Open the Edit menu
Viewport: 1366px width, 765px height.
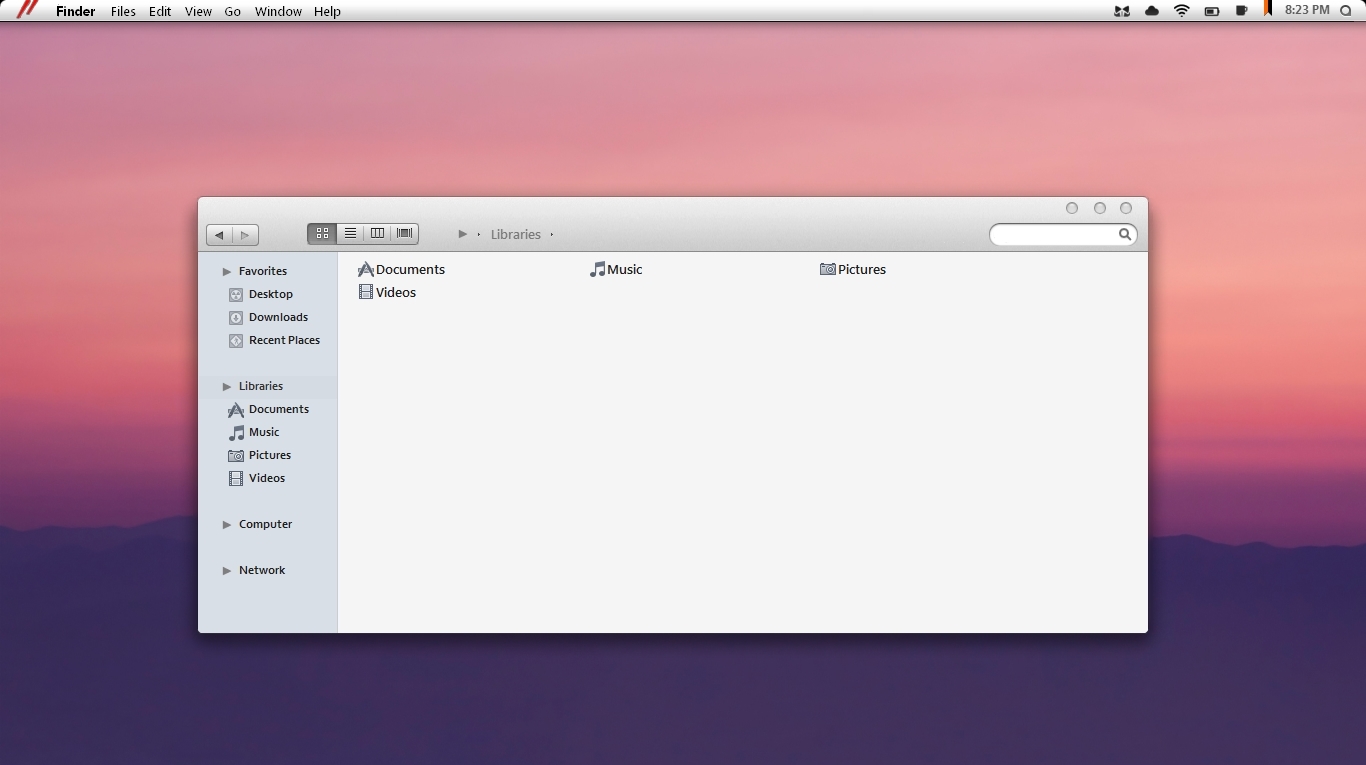pyautogui.click(x=160, y=11)
